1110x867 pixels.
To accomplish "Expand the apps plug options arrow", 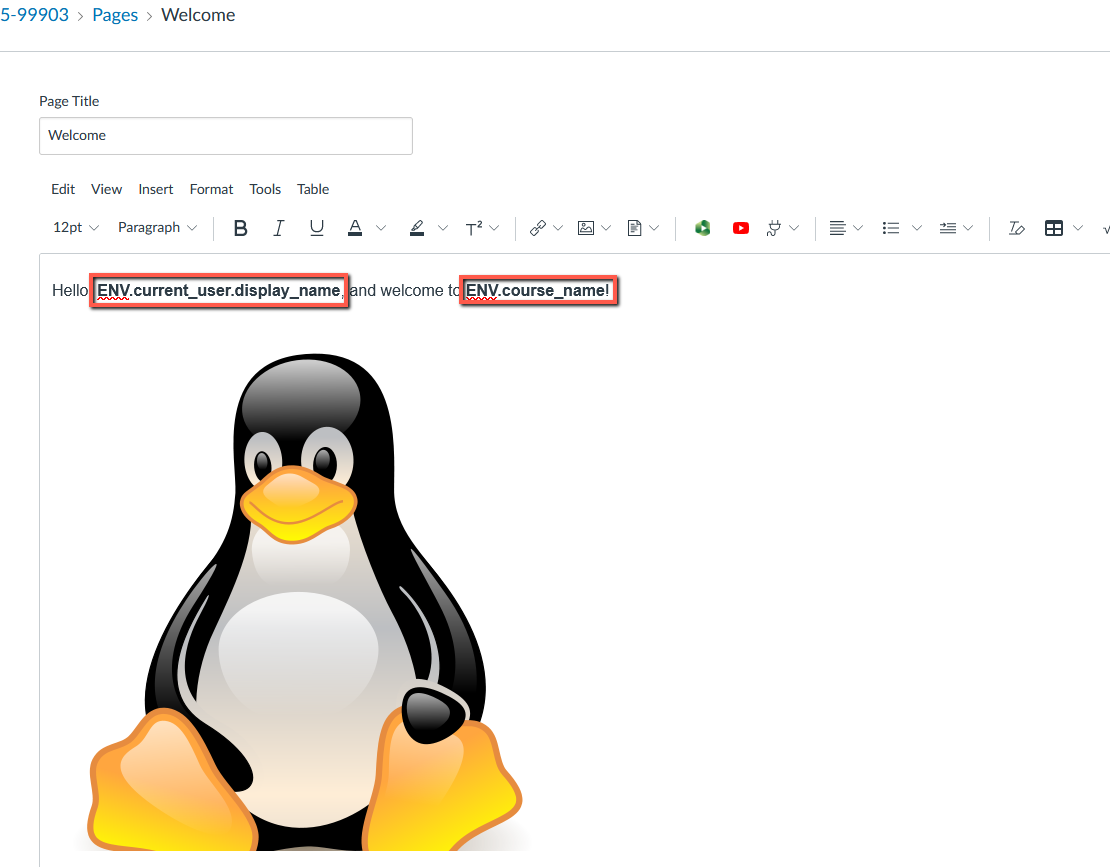I will point(794,228).
